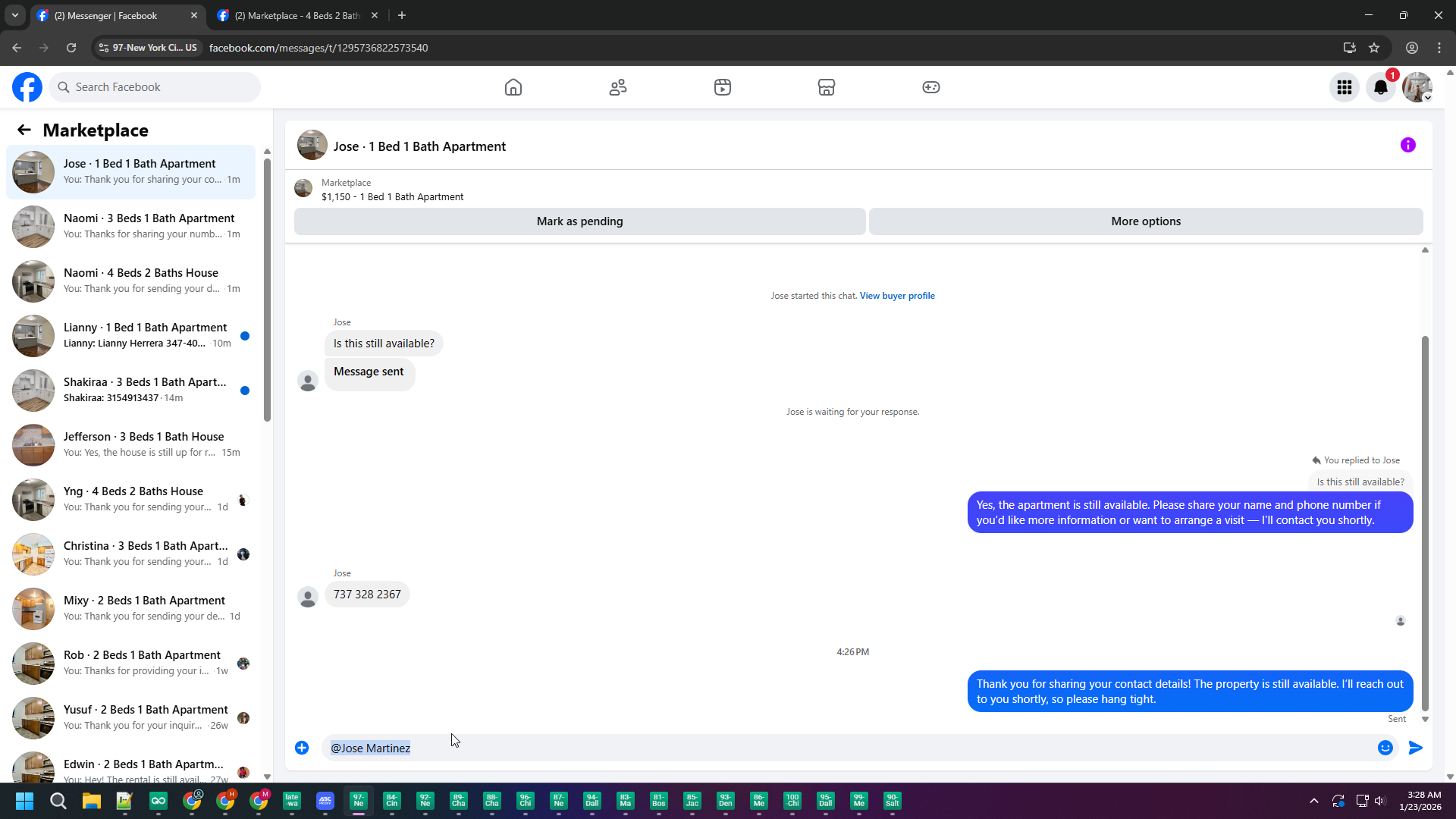Go to Facebook Home feed icon

click(x=513, y=87)
